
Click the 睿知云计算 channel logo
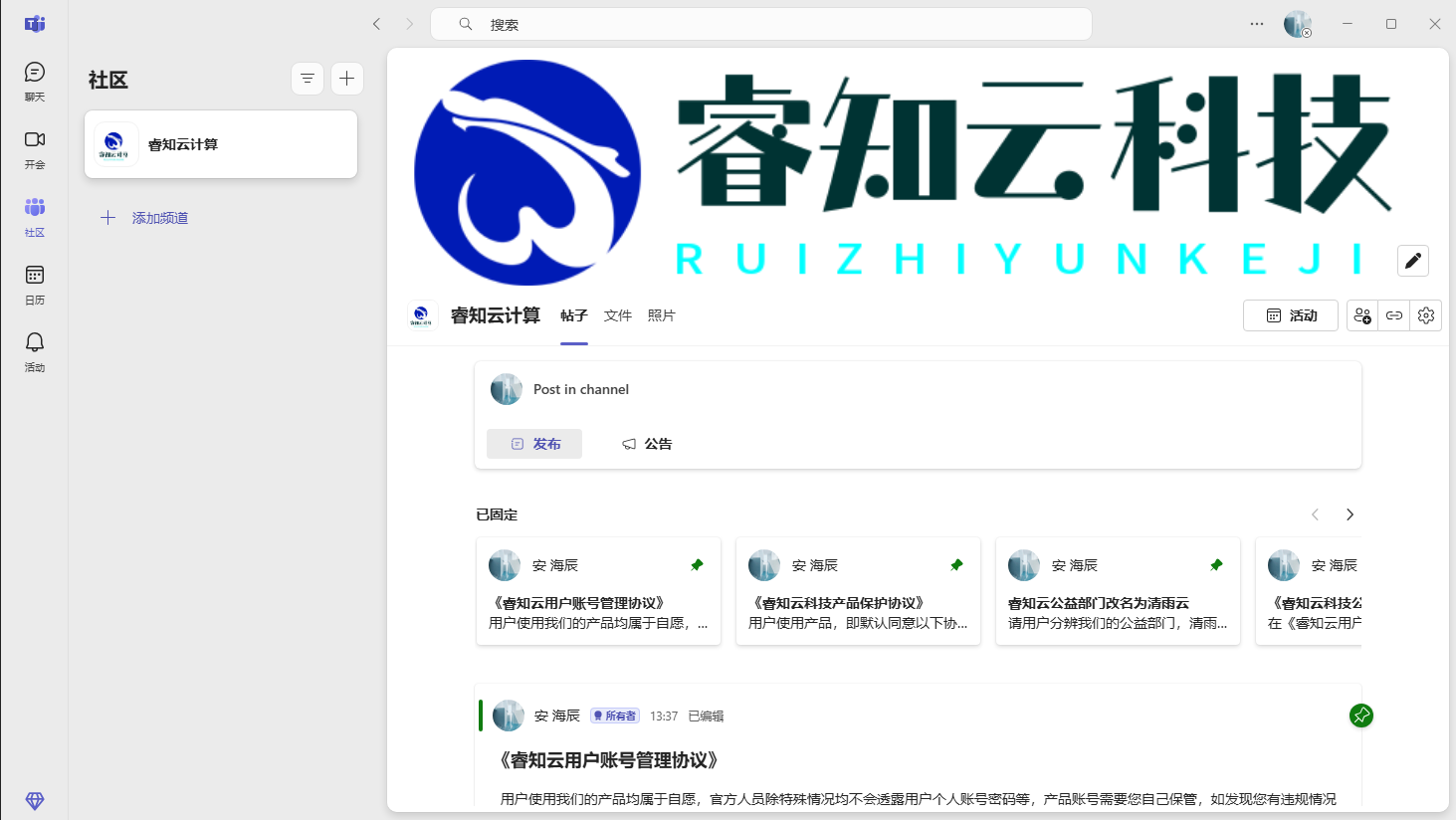[x=421, y=315]
